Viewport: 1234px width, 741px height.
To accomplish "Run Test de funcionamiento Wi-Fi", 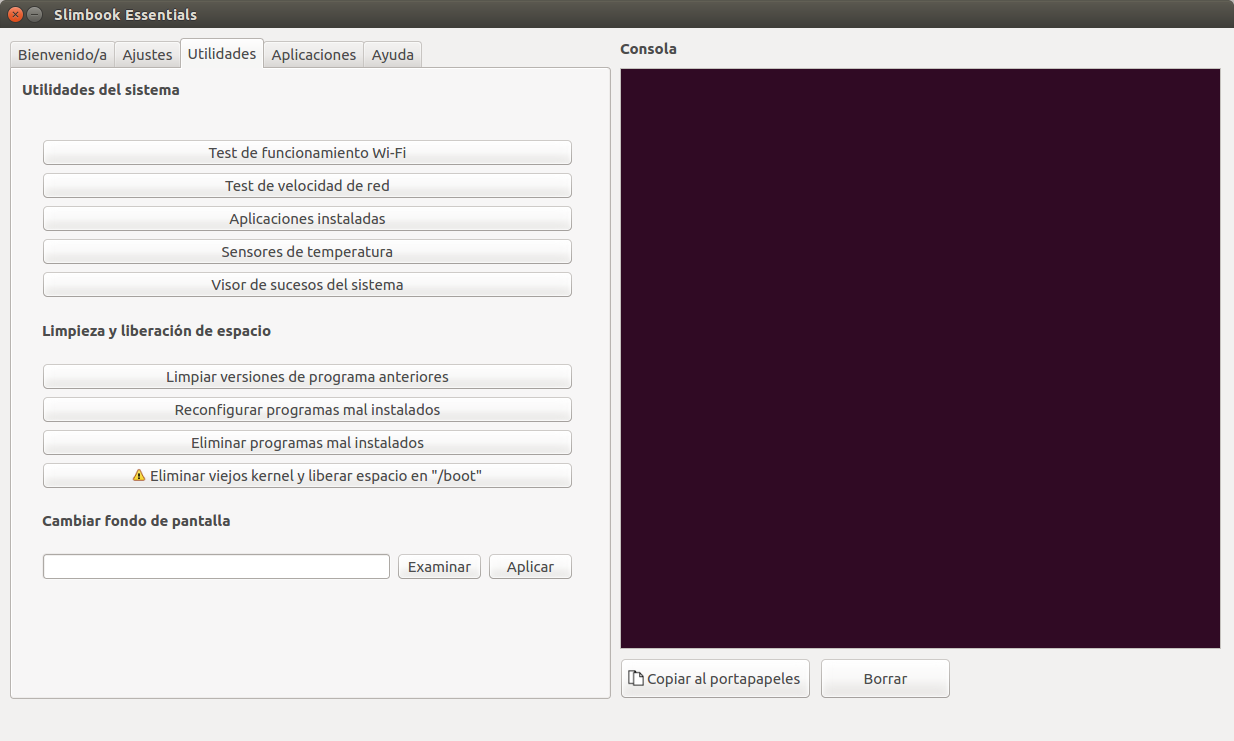I will (307, 153).
